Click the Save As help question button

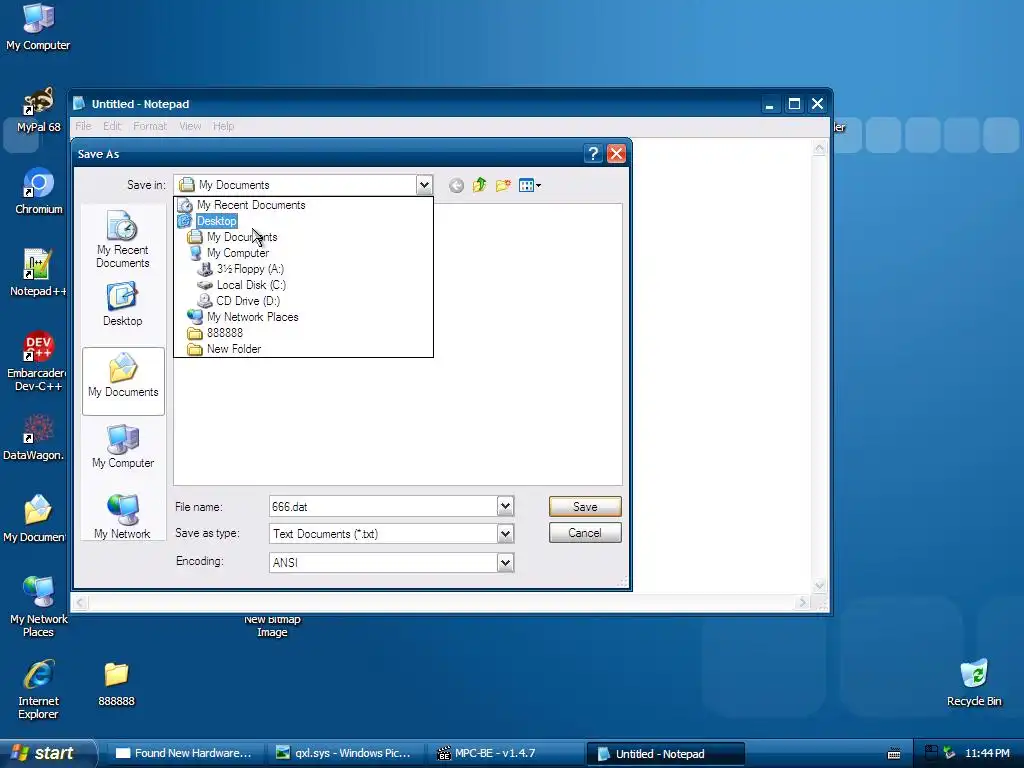pyautogui.click(x=593, y=153)
